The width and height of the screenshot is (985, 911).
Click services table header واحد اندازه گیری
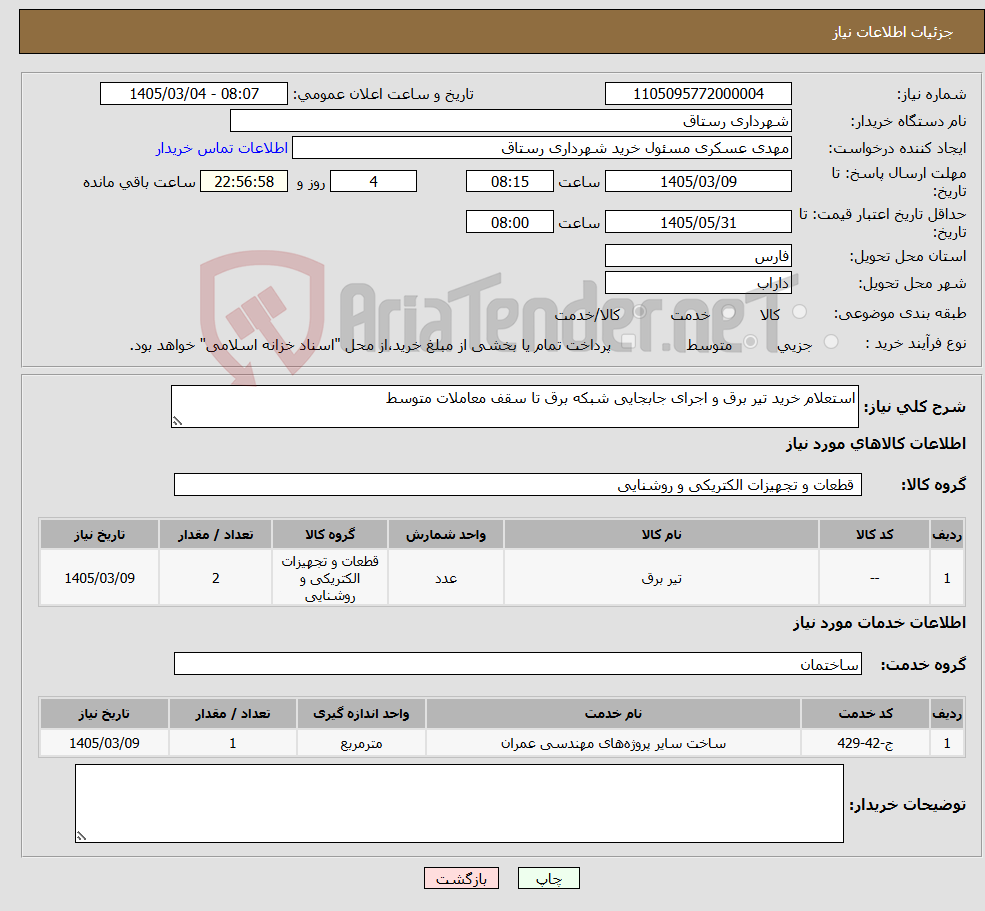point(361,714)
